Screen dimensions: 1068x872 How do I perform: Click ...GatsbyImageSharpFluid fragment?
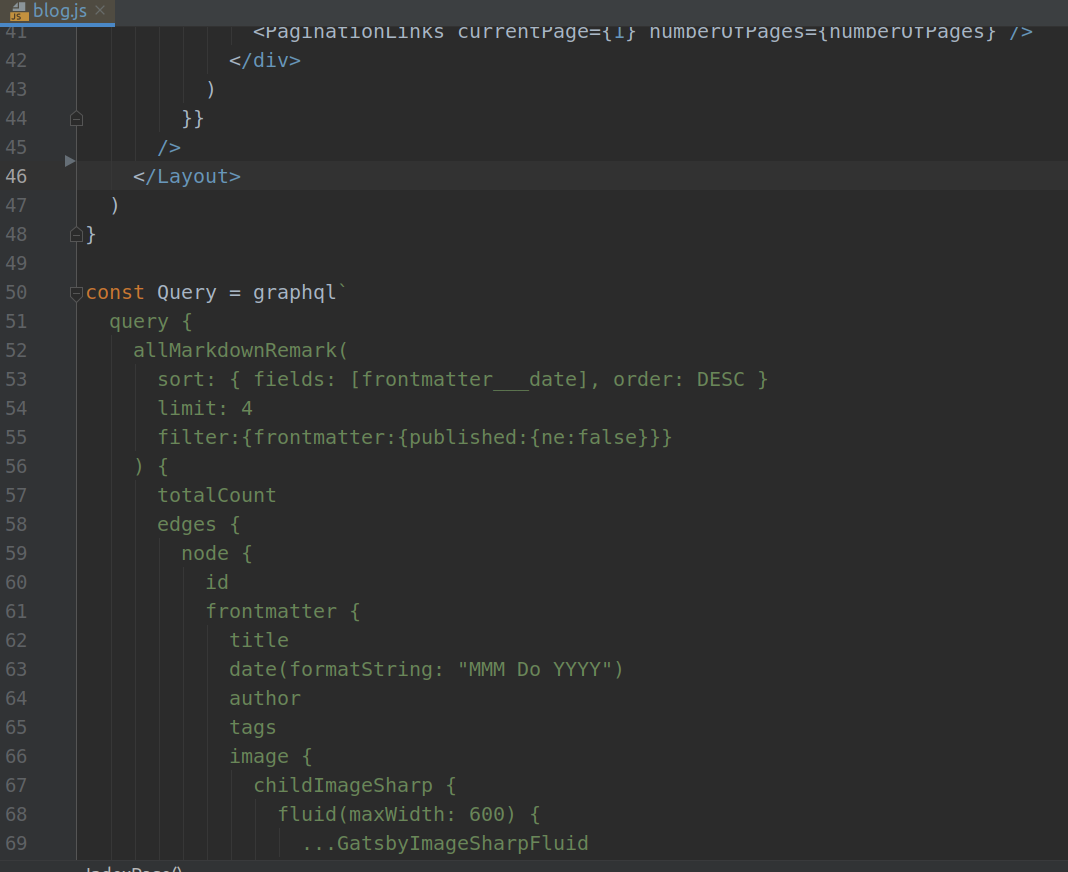coord(445,843)
